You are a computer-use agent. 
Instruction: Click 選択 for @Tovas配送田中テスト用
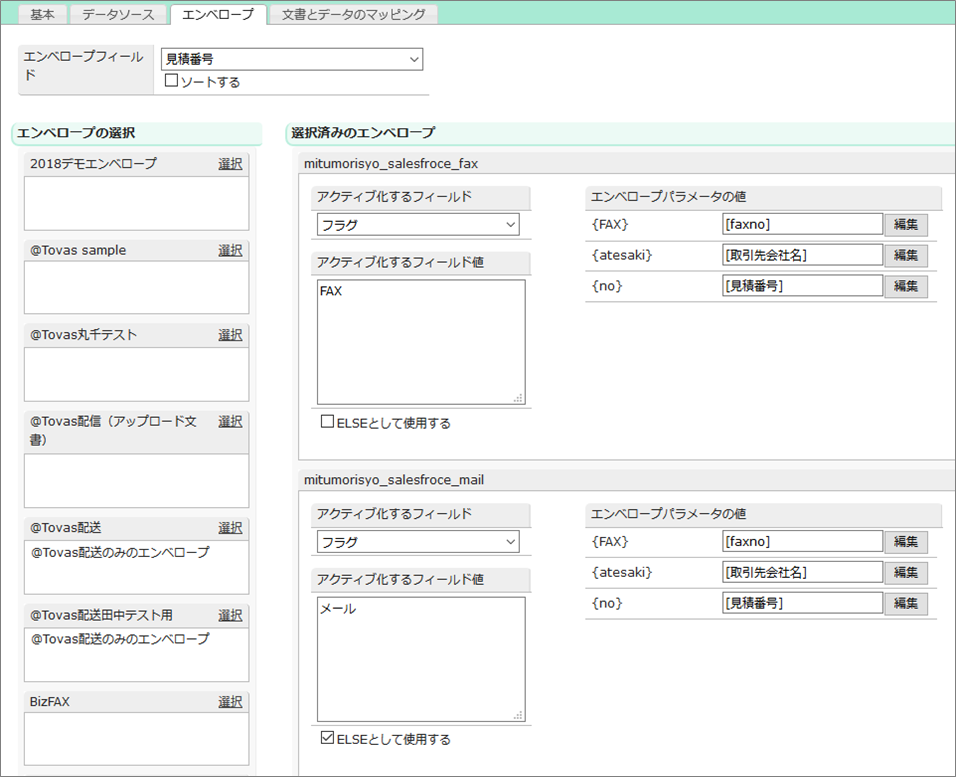click(x=230, y=615)
